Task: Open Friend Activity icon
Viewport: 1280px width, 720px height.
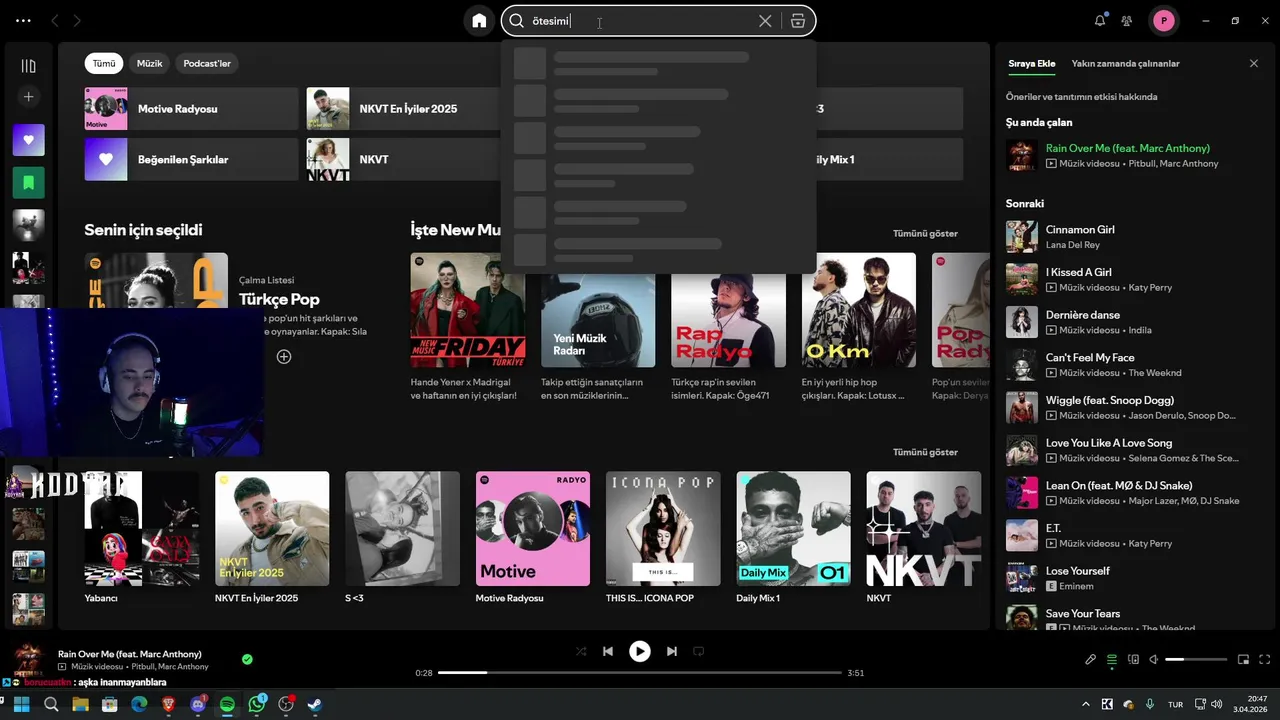Action: 1127,21
